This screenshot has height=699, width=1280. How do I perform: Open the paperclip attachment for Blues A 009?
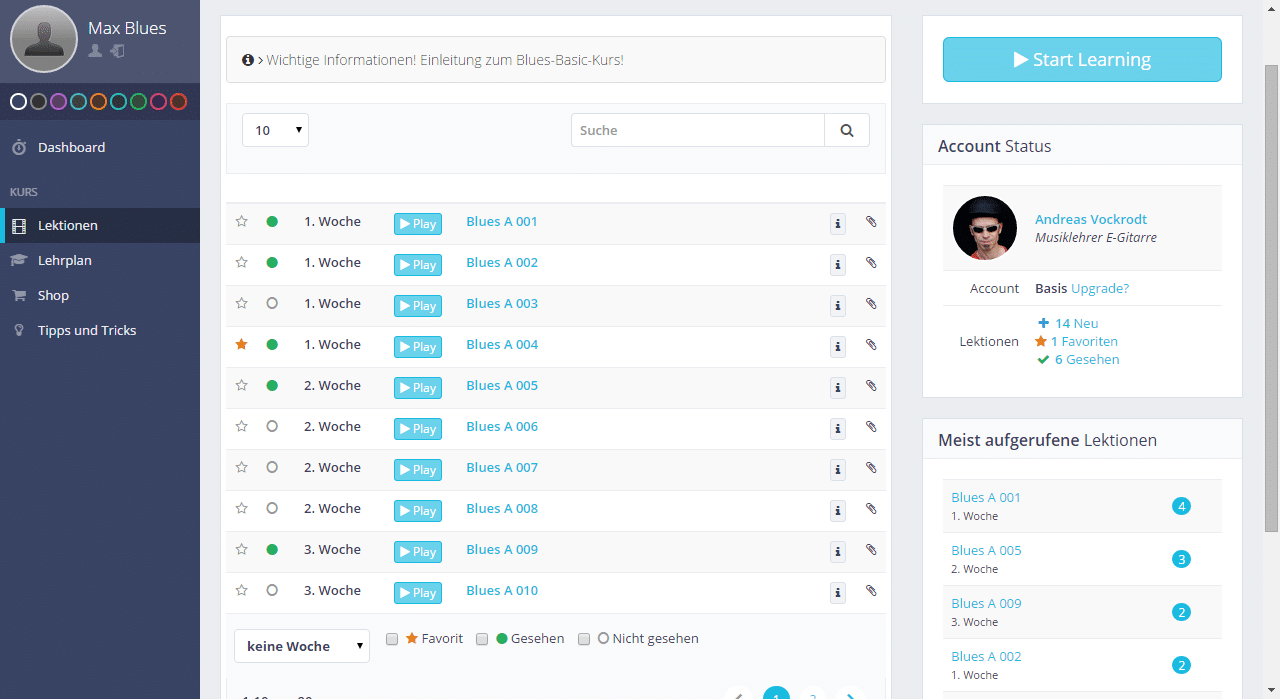pyautogui.click(x=871, y=550)
